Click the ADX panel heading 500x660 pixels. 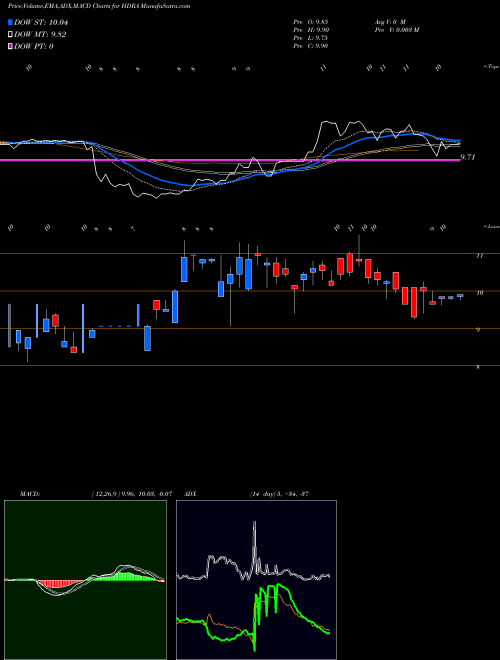pos(190,494)
